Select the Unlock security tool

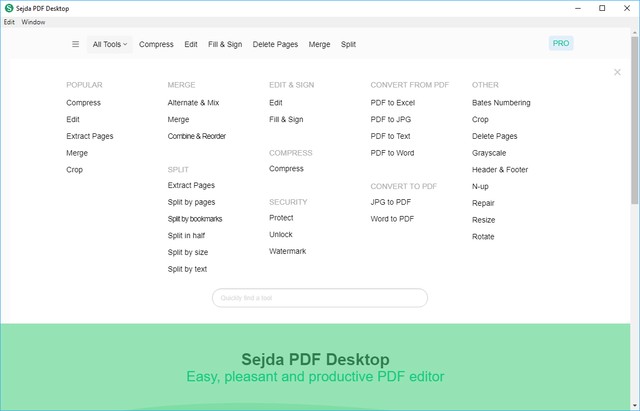[x=281, y=235]
